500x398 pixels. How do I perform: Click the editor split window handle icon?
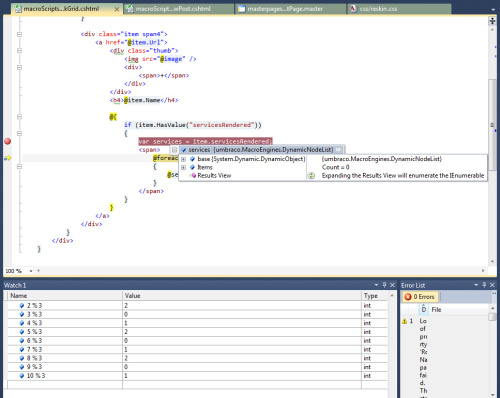pyautogui.click(x=492, y=21)
